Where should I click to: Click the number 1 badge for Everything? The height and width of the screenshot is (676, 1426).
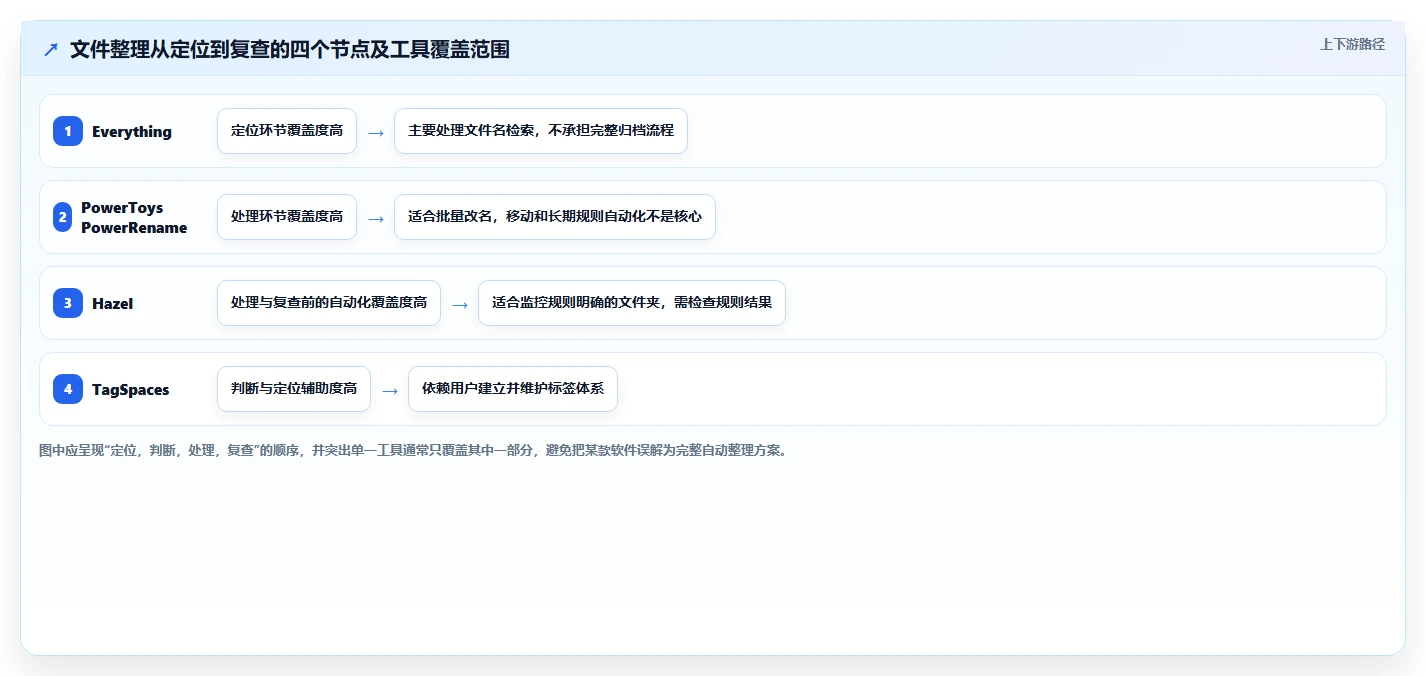(68, 131)
